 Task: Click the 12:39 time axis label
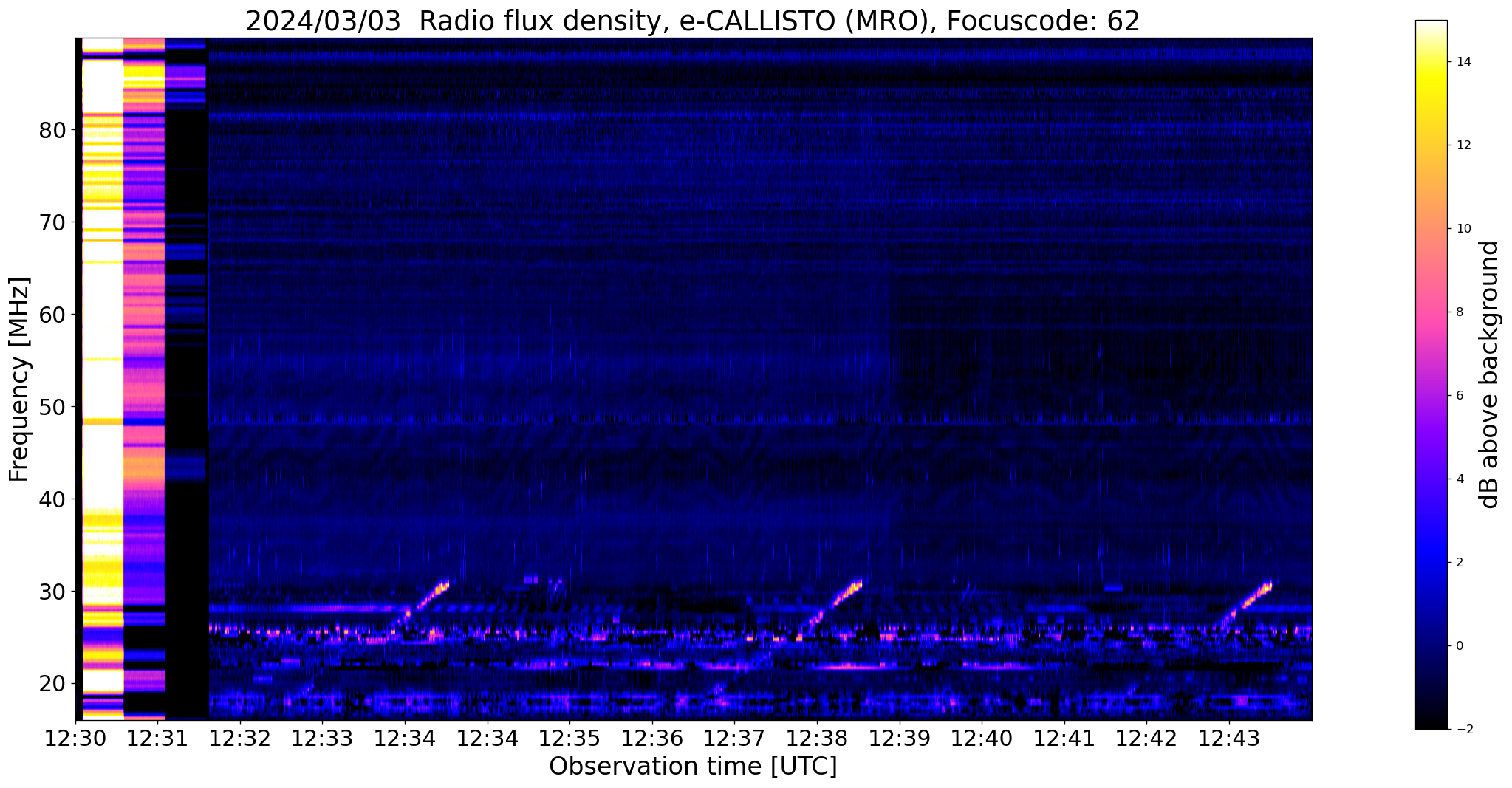pyautogui.click(x=900, y=739)
